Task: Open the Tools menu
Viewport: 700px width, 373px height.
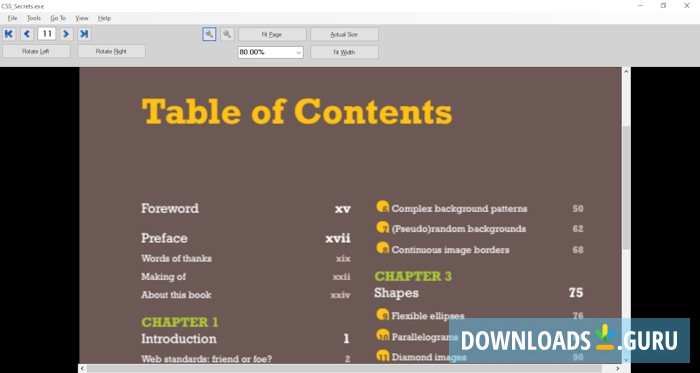Action: [x=33, y=18]
